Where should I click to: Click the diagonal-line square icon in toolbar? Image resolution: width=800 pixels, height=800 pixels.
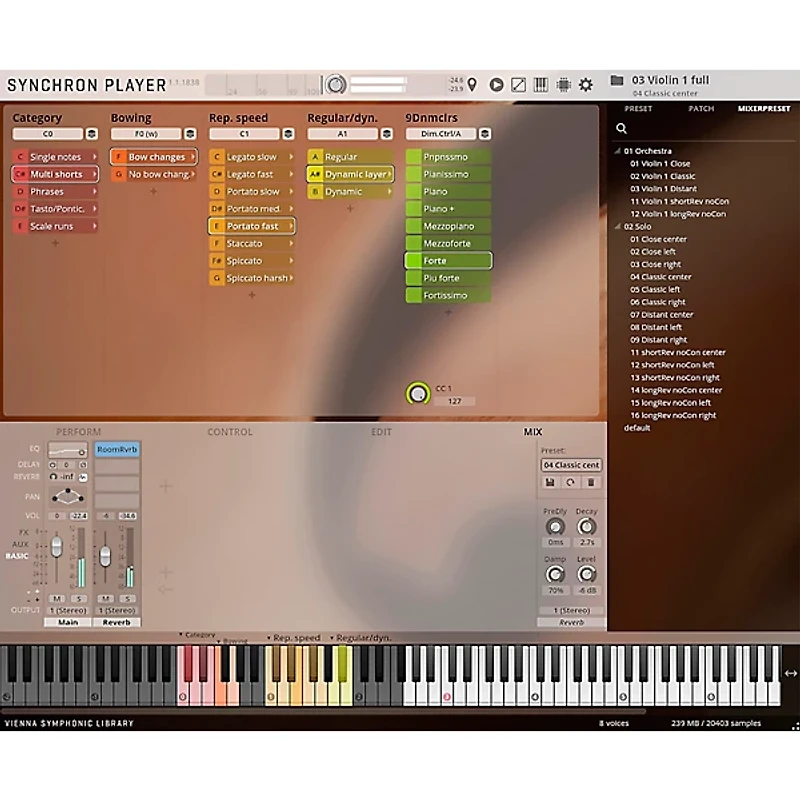point(518,85)
